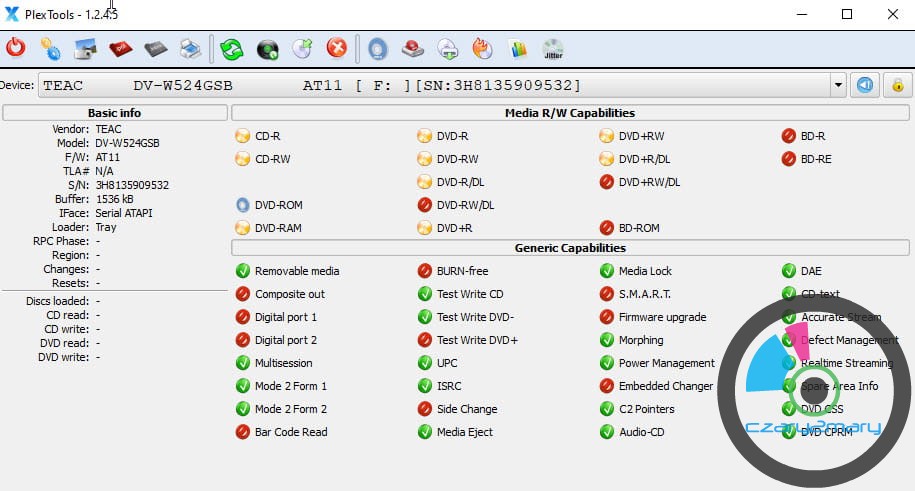This screenshot has height=491, width=915.
Task: Click the Basic info section header
Action: pos(114,113)
